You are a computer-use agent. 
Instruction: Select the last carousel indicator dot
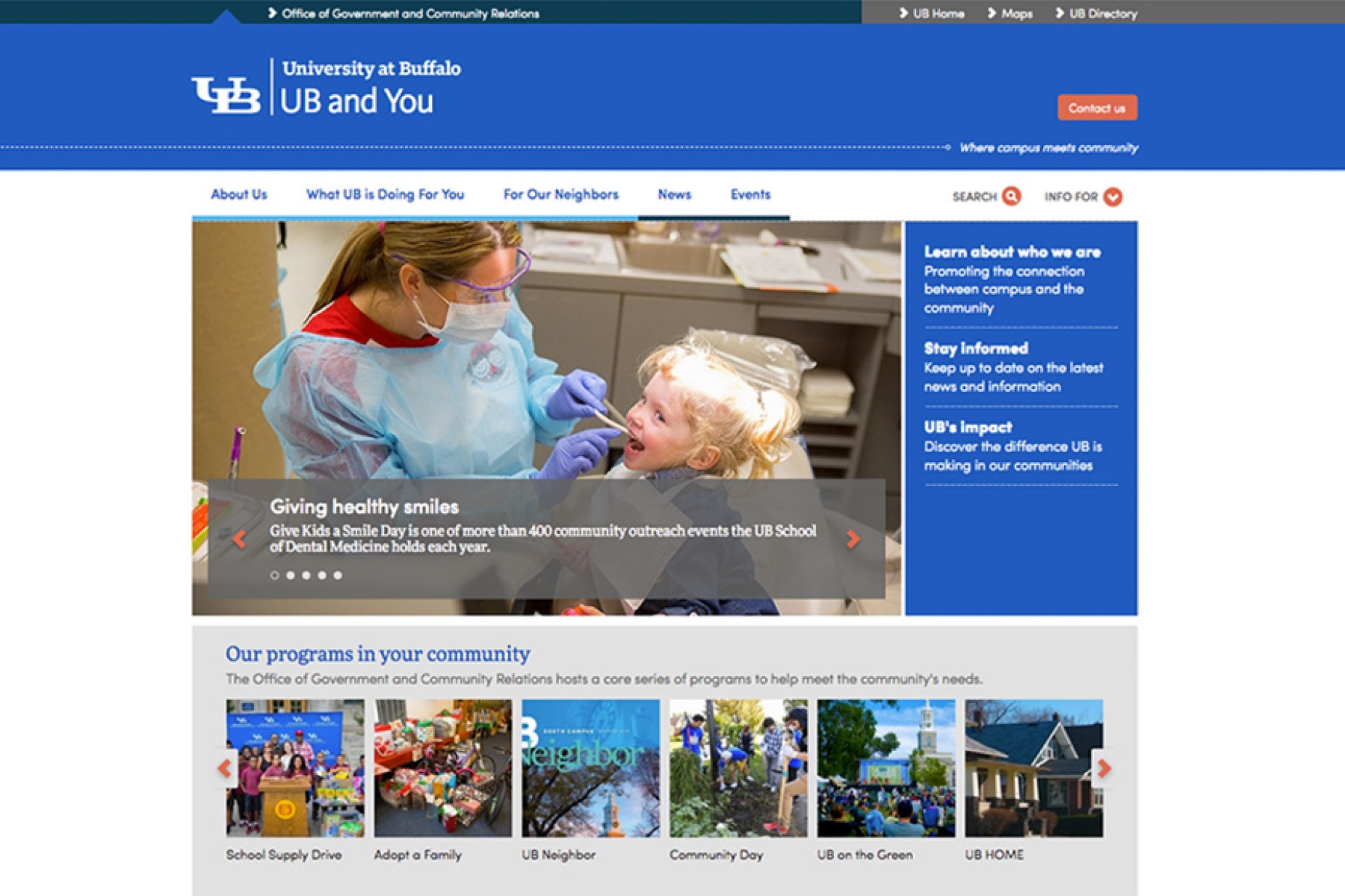coord(338,575)
